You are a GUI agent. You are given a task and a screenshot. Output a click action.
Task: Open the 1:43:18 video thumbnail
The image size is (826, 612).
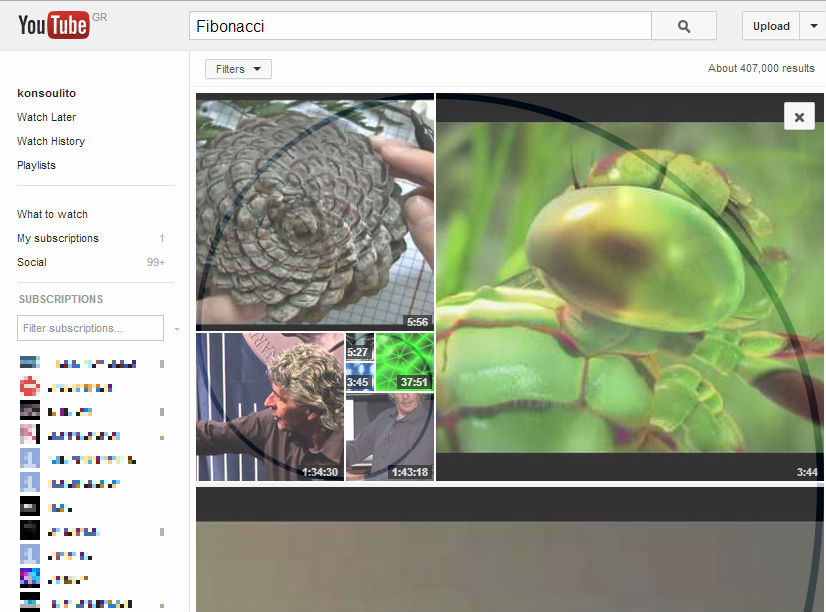tap(390, 437)
